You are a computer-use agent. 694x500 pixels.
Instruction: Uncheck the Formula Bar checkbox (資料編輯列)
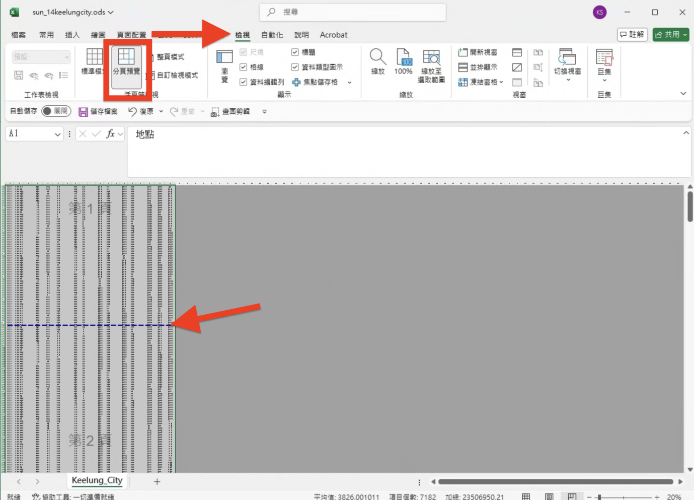coord(243,82)
